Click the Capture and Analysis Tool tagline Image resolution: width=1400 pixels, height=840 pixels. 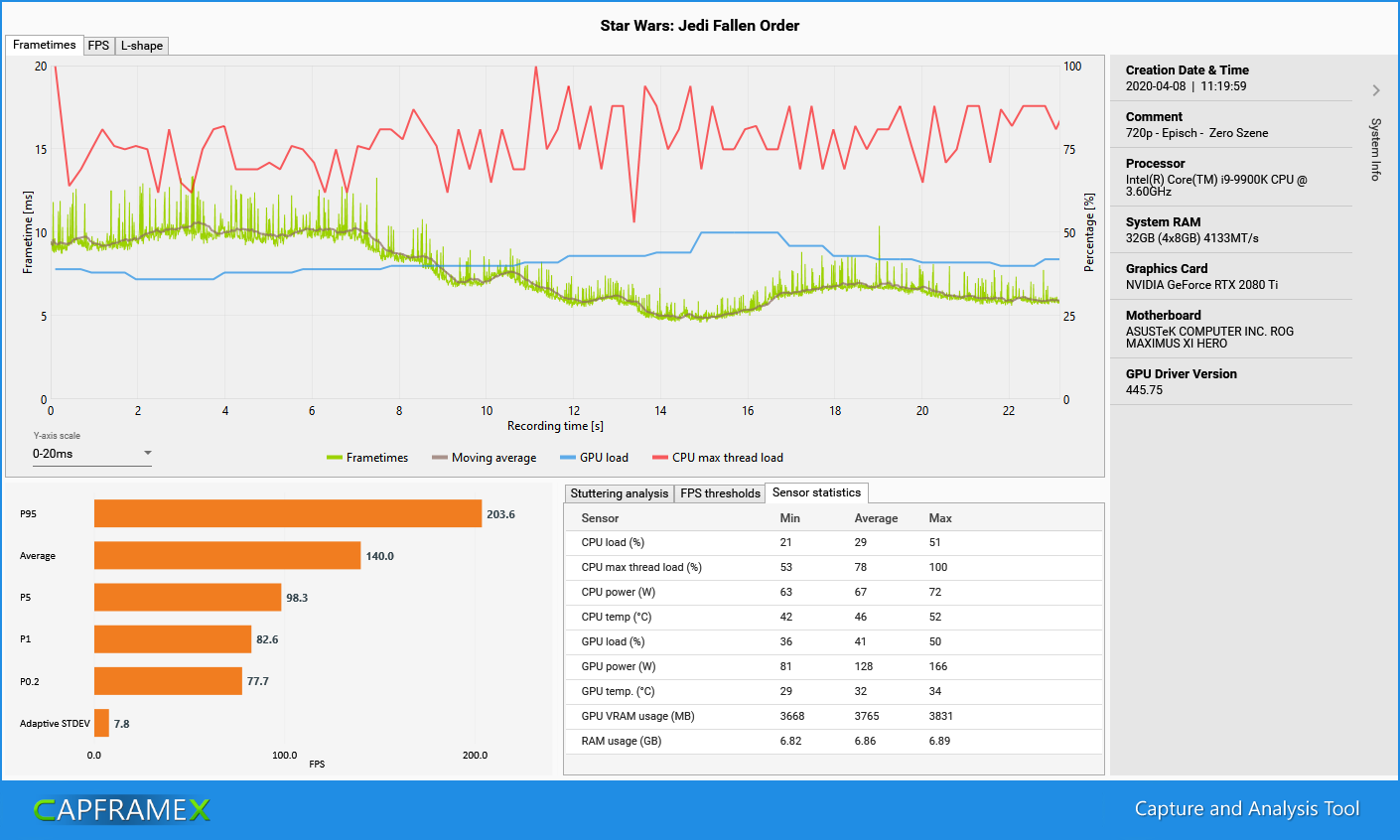click(x=1247, y=809)
